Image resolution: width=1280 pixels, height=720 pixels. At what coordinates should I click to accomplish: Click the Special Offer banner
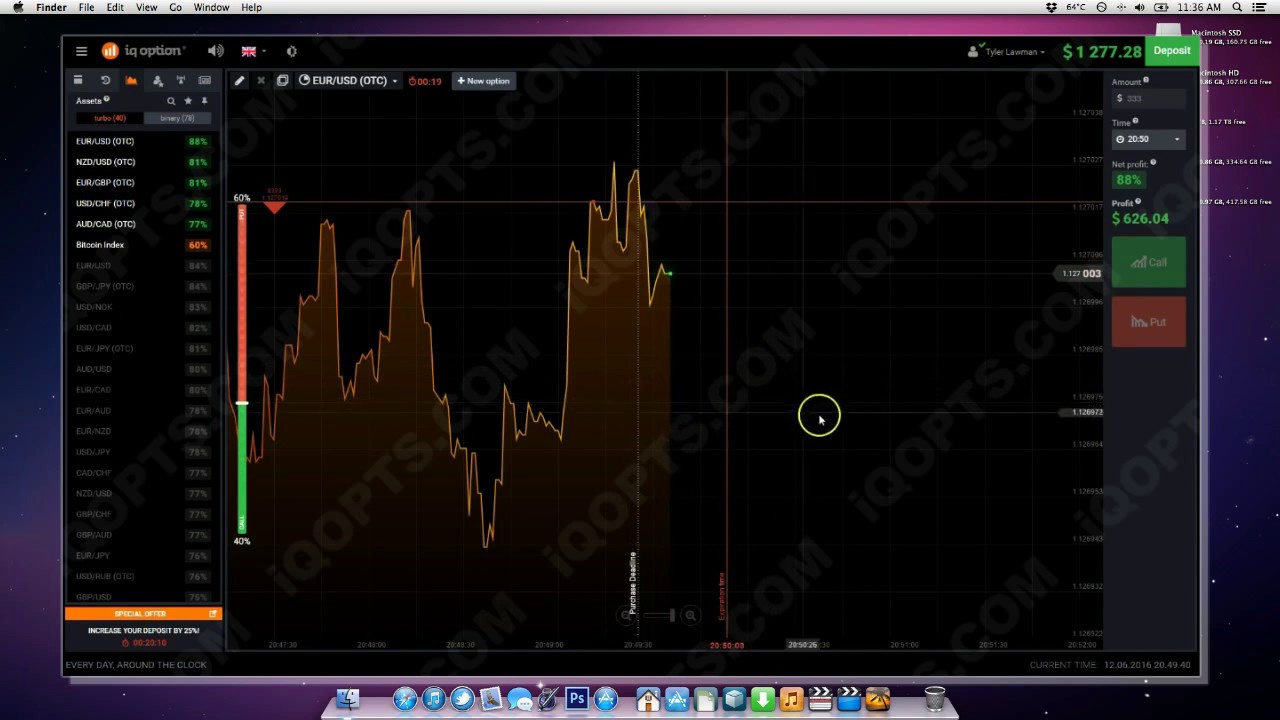tap(144, 614)
